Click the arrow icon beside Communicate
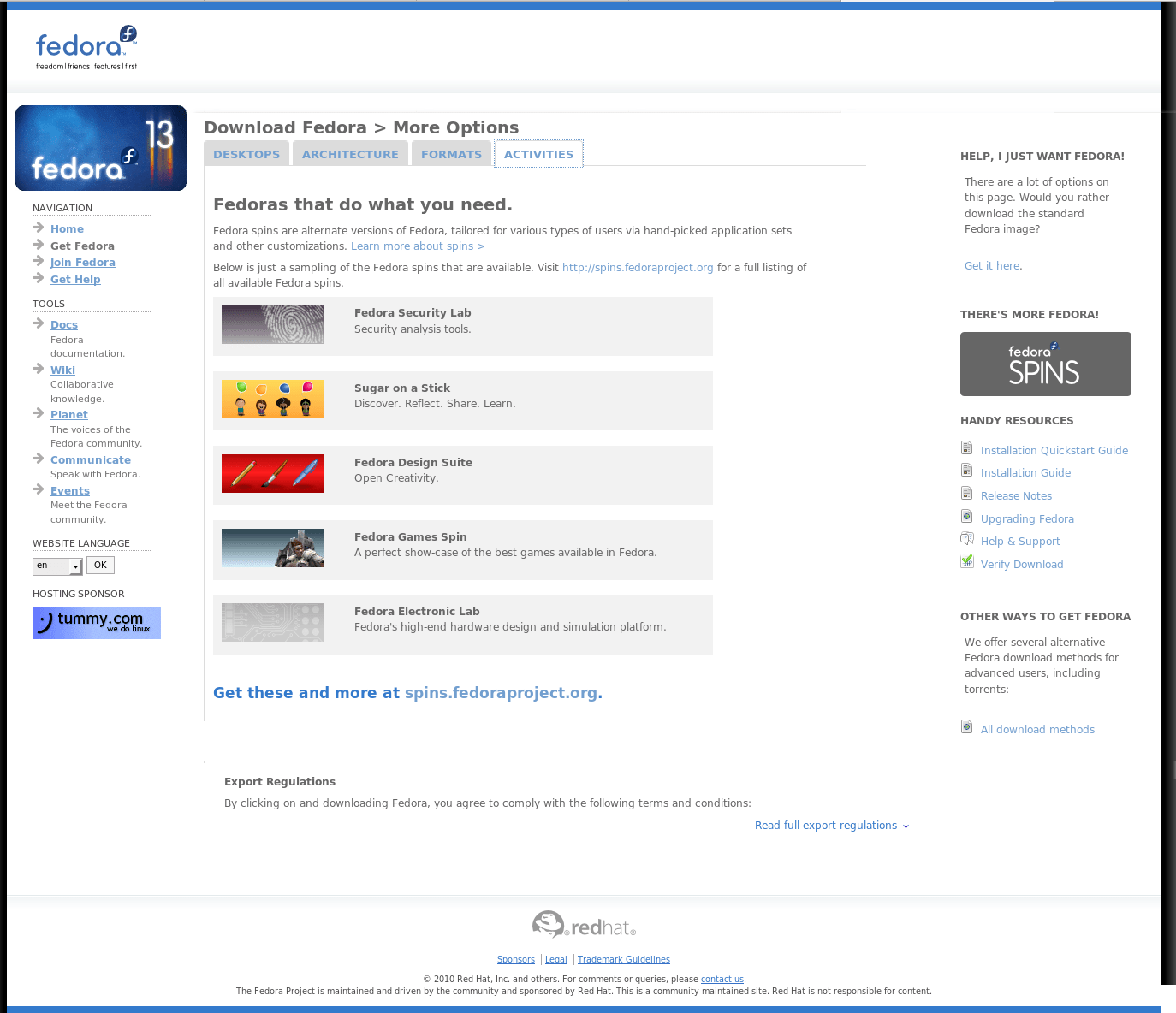 [39, 459]
